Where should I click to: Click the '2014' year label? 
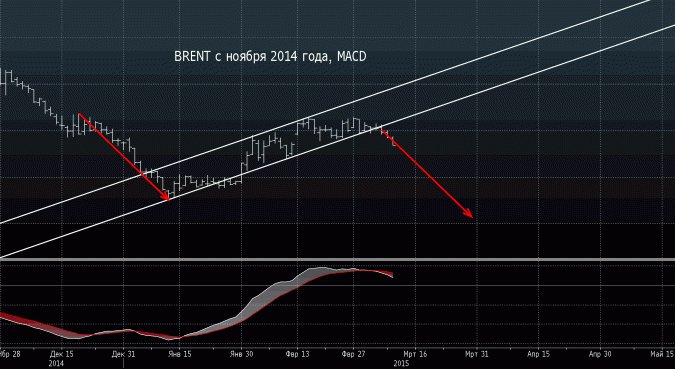pyautogui.click(x=56, y=364)
